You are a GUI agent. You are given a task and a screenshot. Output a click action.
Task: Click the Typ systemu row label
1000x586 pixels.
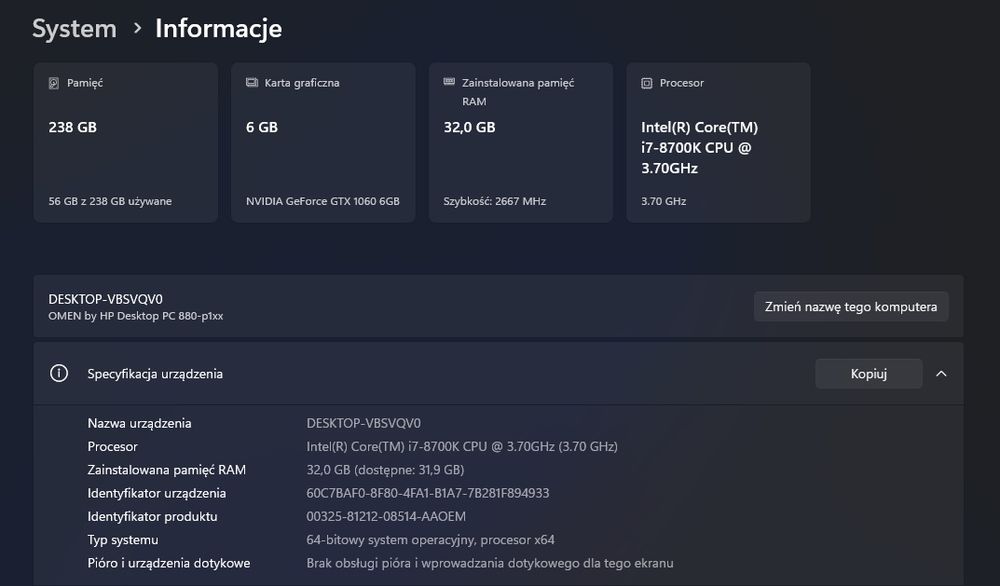[x=122, y=540]
